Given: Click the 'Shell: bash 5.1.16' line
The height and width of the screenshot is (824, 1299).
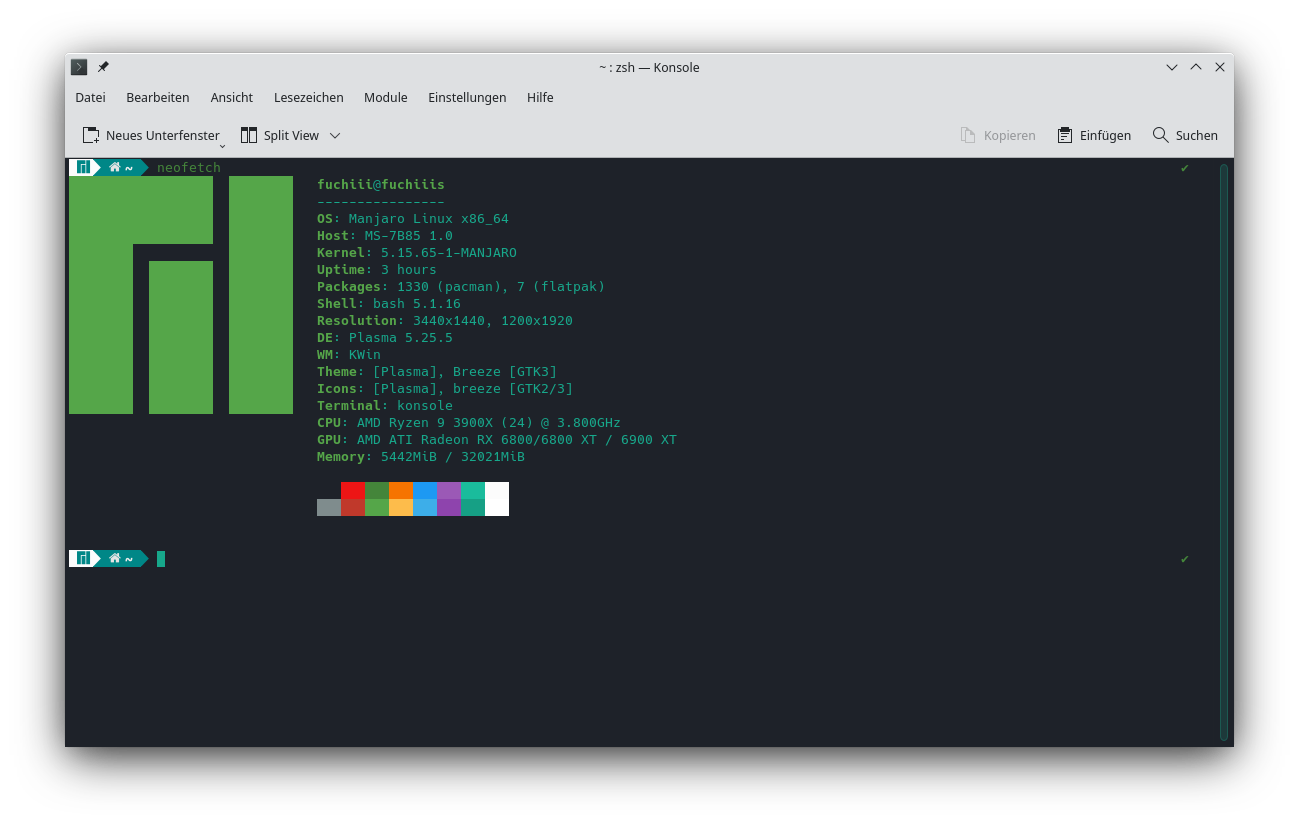Looking at the screenshot, I should click(389, 303).
